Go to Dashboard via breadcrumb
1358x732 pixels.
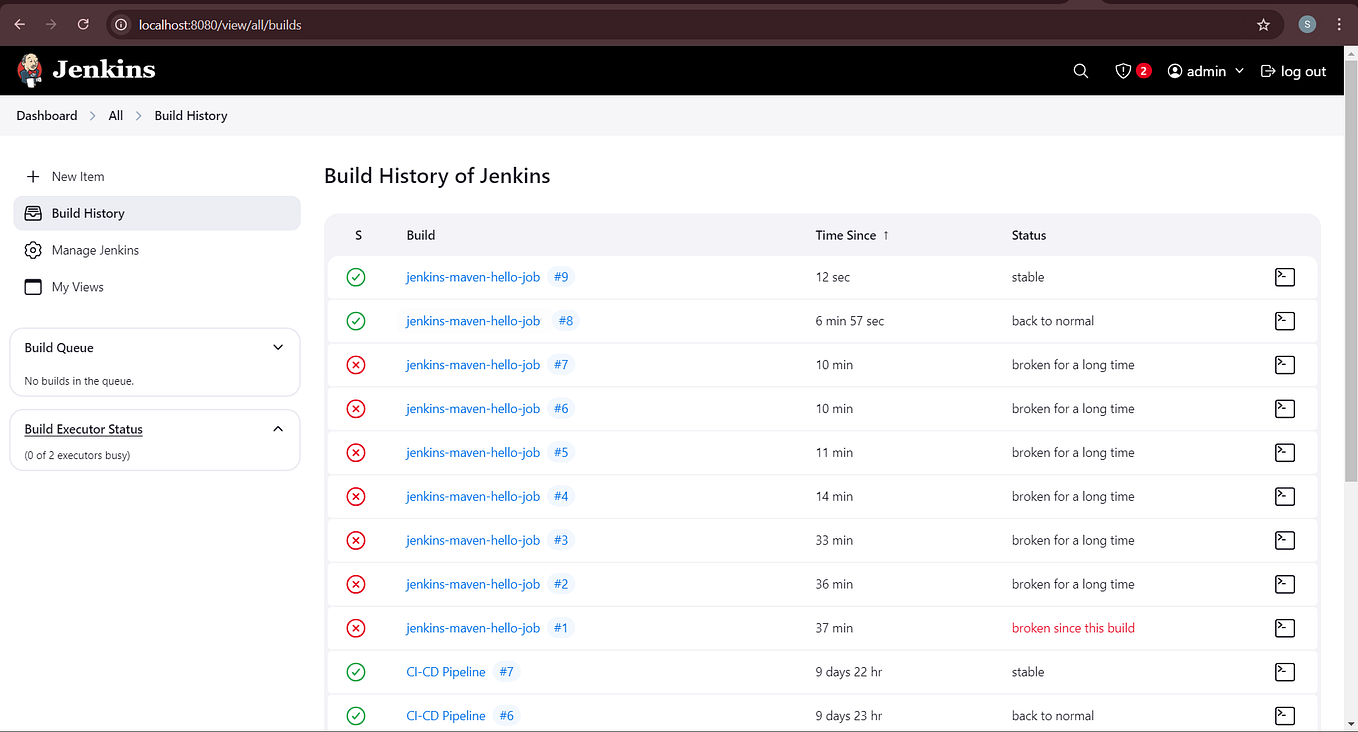tap(46, 115)
